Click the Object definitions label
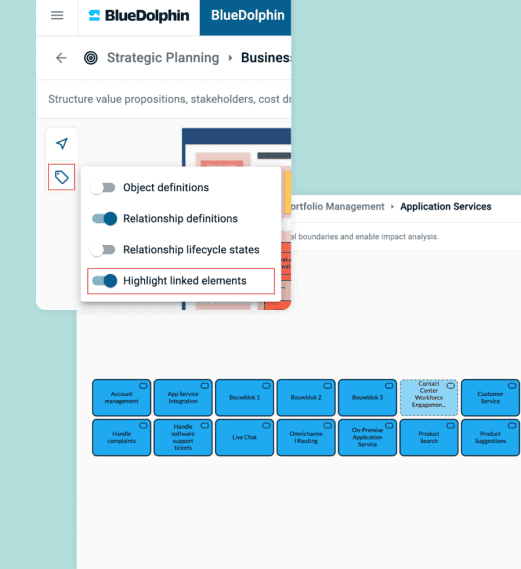The height and width of the screenshot is (569, 521). pos(166,188)
